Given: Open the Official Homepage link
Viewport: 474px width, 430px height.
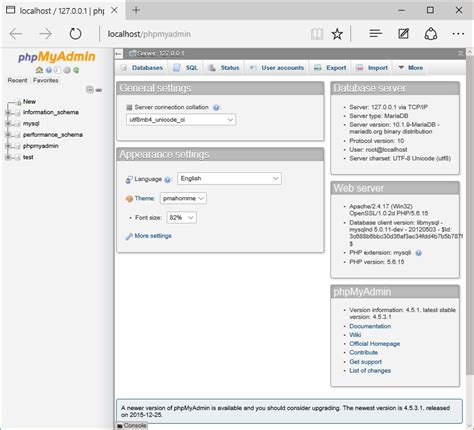Looking at the screenshot, I should click(x=374, y=344).
